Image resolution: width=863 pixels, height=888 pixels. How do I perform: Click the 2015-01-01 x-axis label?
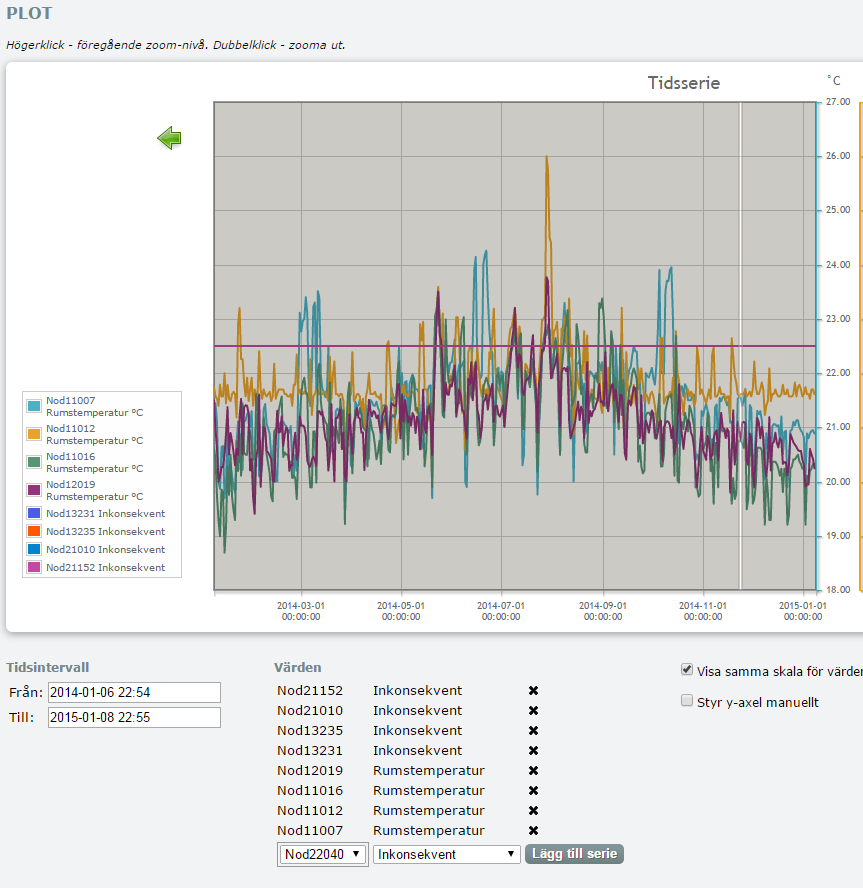[803, 611]
